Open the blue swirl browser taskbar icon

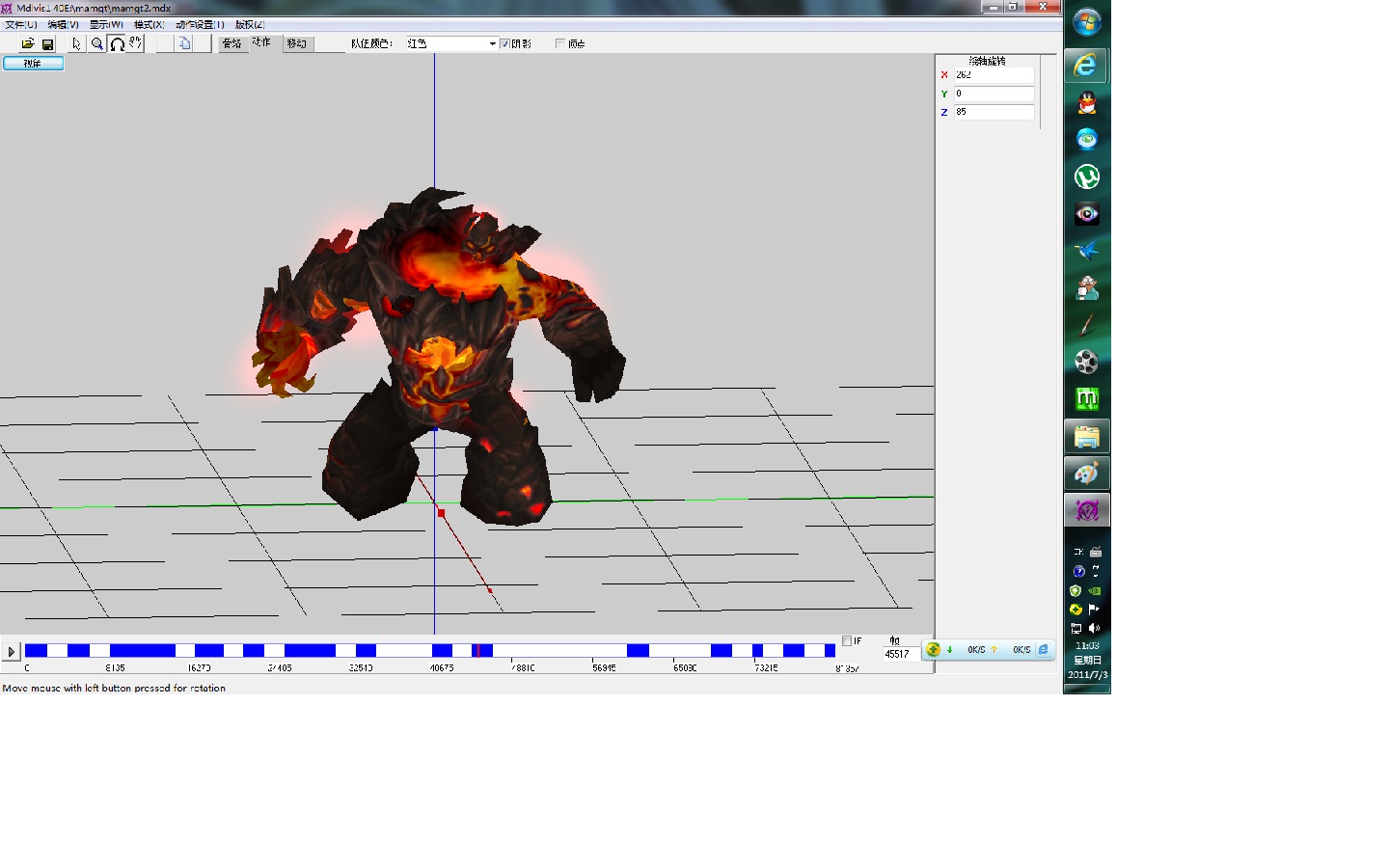click(1087, 140)
